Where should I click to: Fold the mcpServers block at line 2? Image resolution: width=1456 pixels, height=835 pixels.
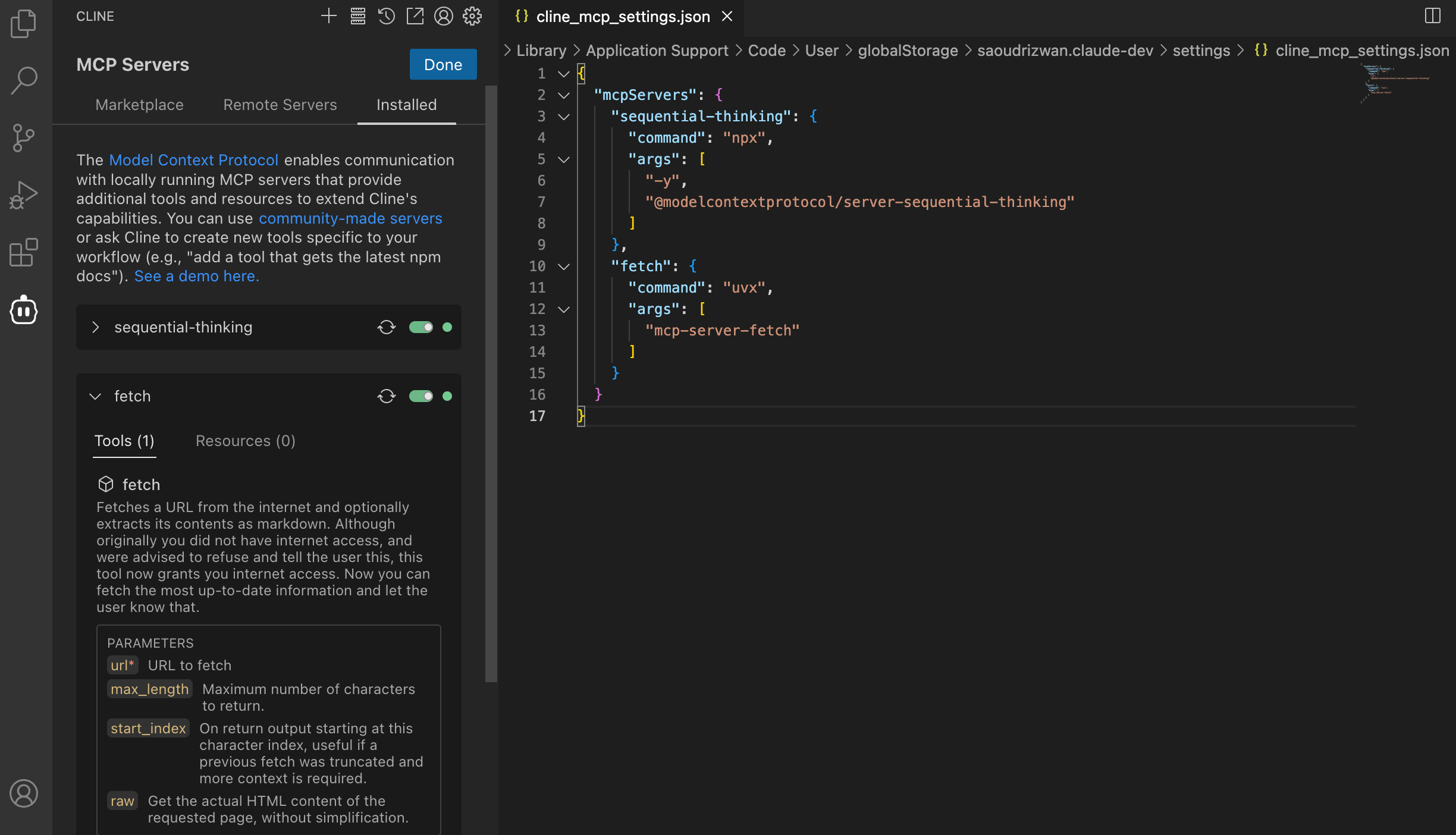click(563, 95)
